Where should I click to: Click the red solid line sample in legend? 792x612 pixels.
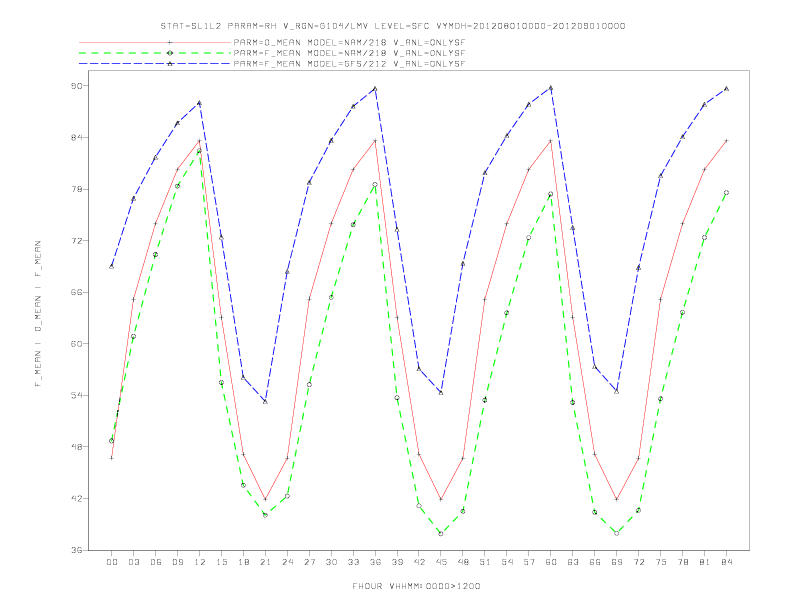155,42
